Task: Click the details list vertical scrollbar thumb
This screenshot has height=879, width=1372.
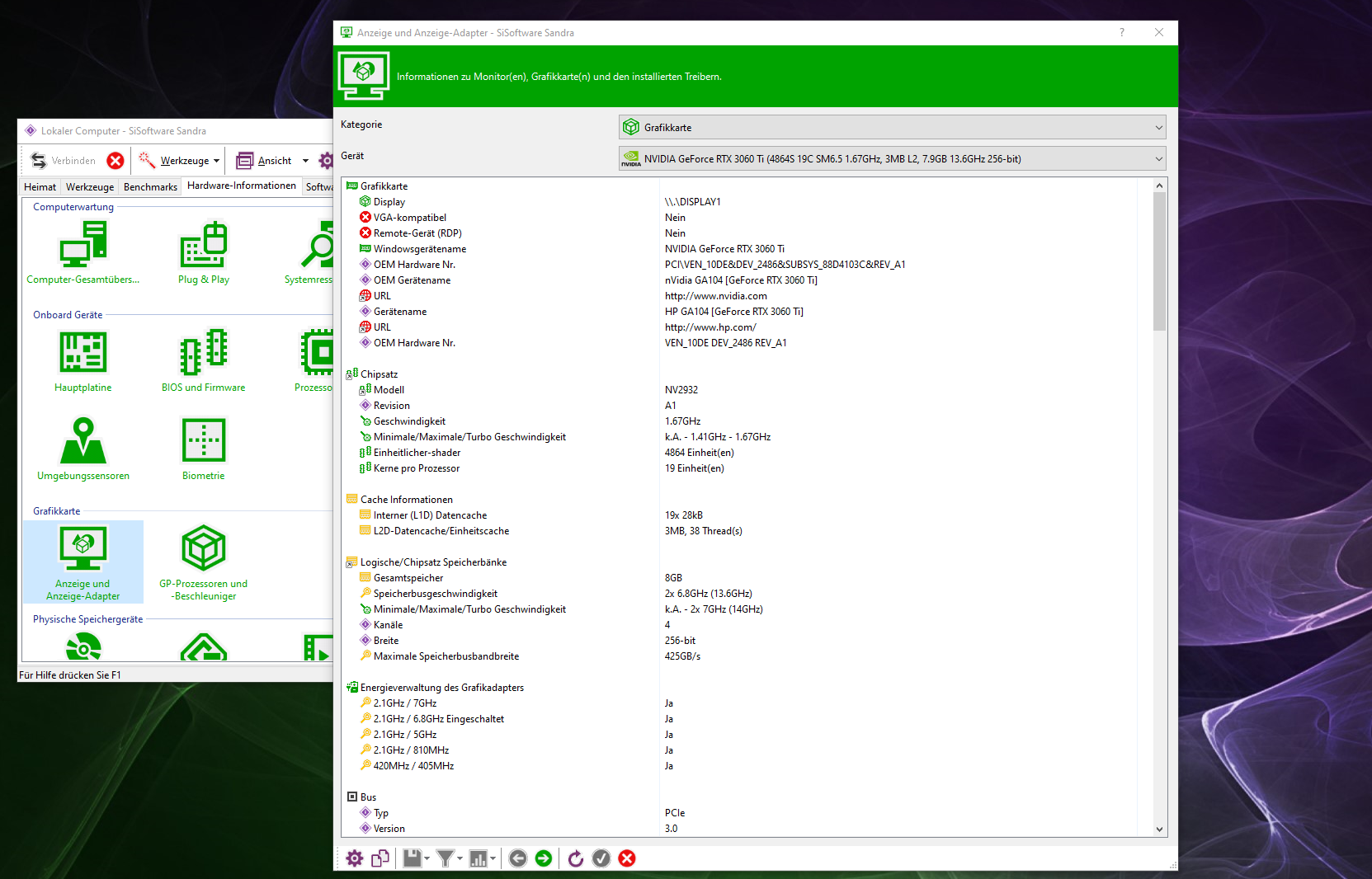Action: pos(1159,261)
